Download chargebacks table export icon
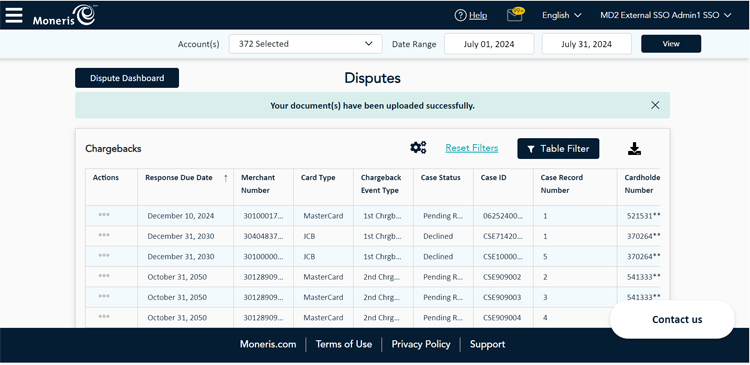 click(634, 149)
